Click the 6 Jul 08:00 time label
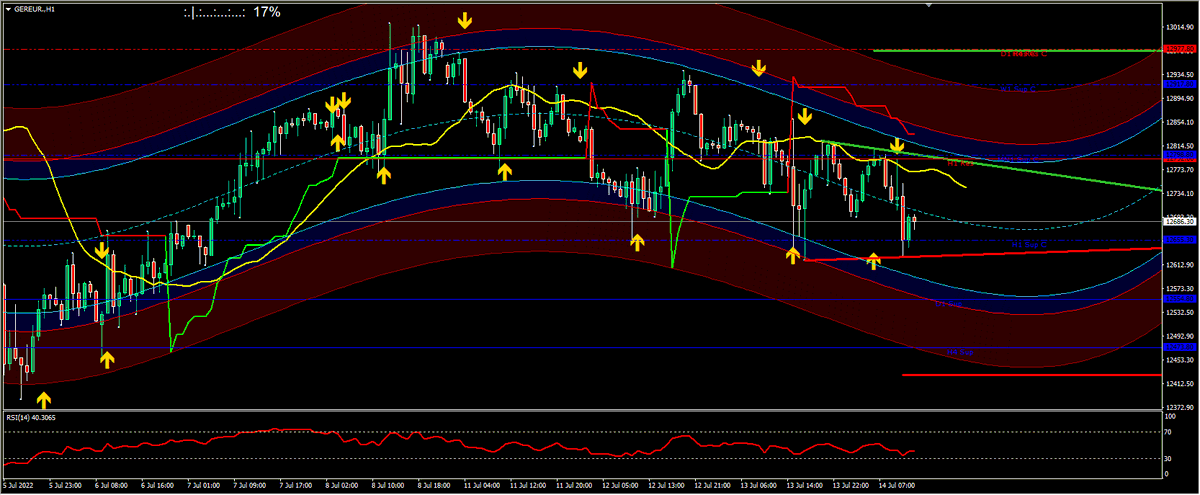1200x495 pixels. (x=111, y=485)
